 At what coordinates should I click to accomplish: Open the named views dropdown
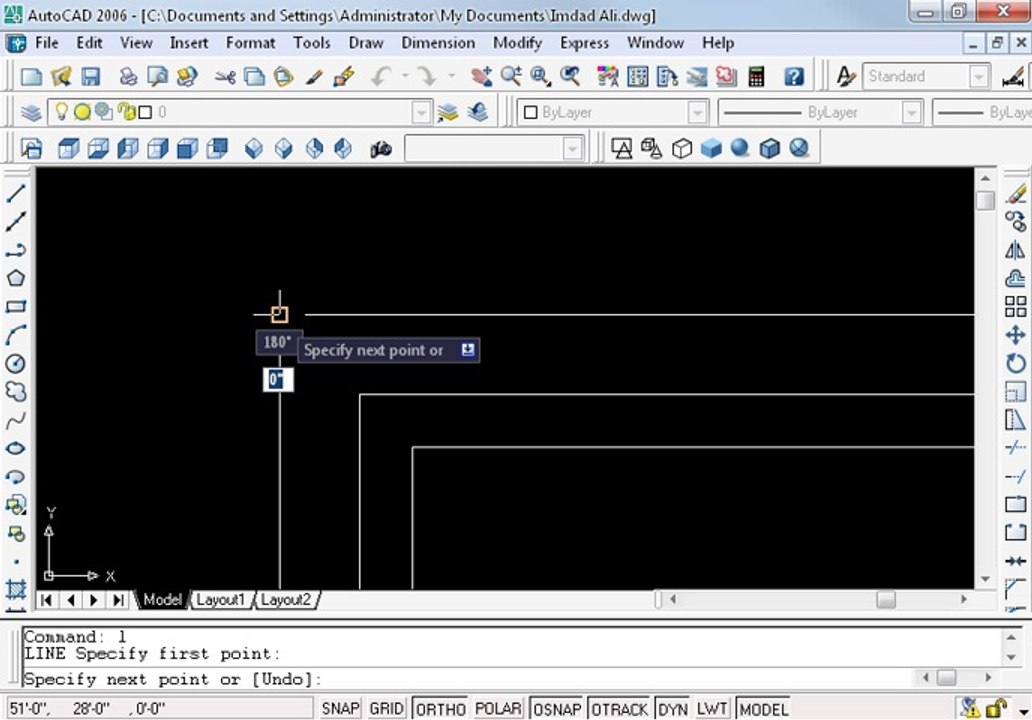pyautogui.click(x=573, y=149)
